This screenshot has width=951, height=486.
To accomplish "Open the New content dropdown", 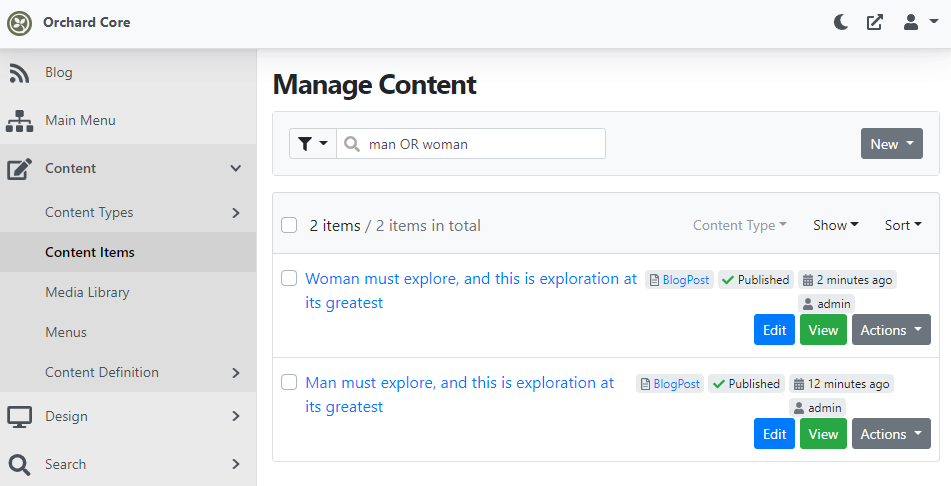I will pyautogui.click(x=892, y=144).
